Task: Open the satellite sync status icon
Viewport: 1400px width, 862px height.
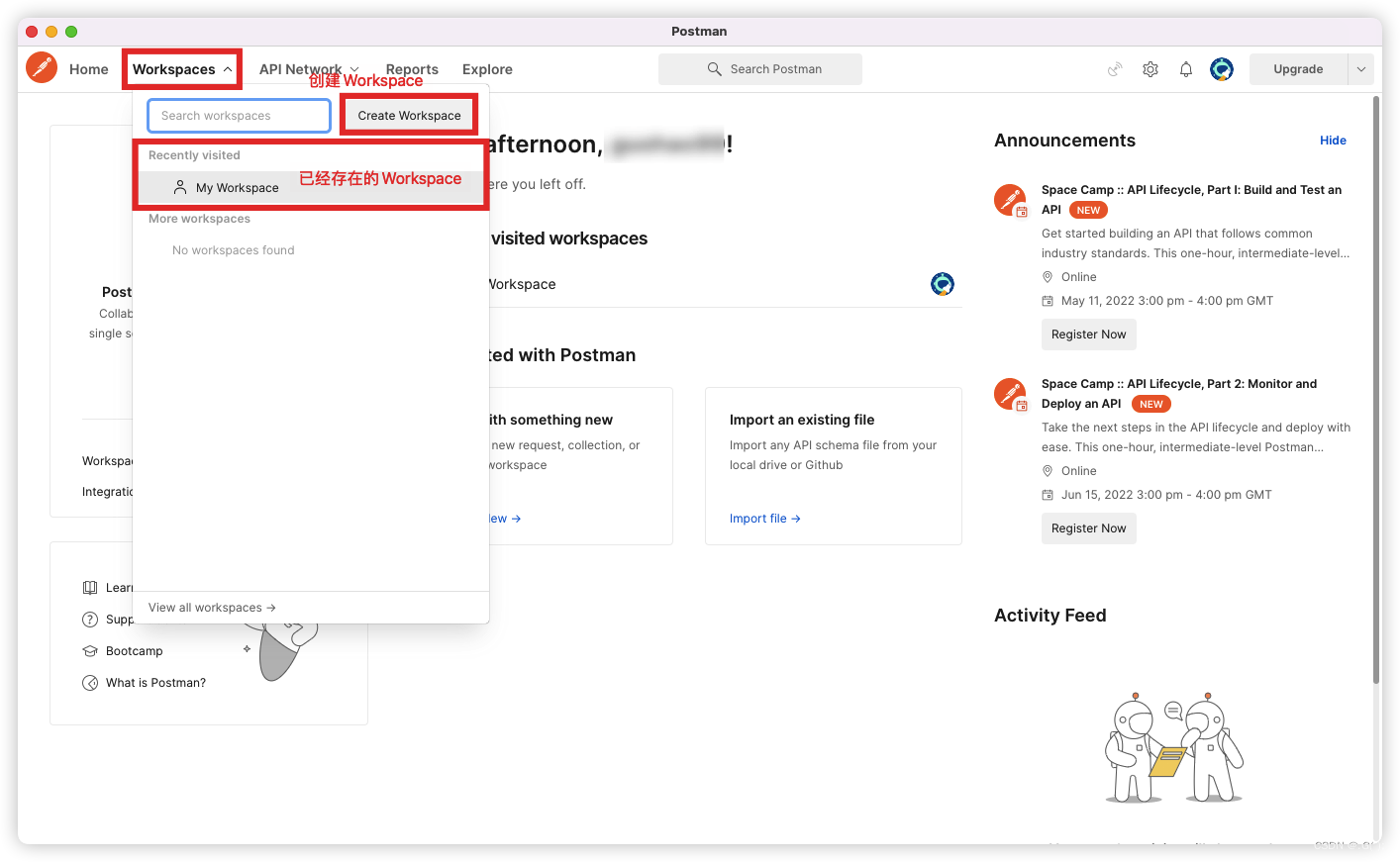Action: click(1115, 69)
